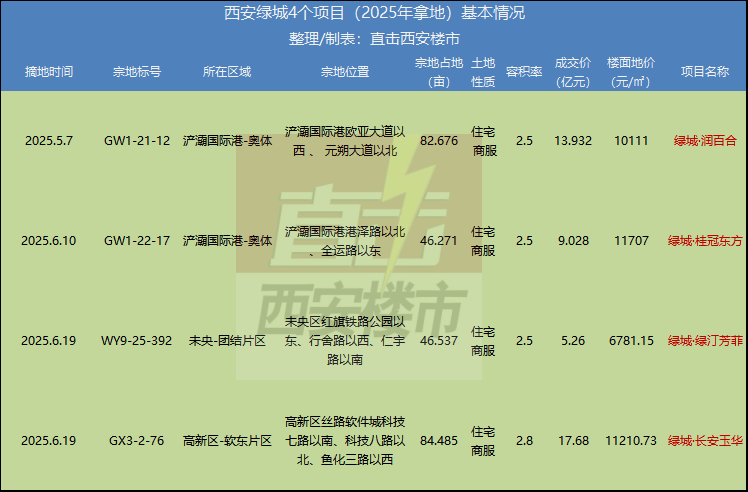Select area value 82.676
This screenshot has width=748, height=492.
pos(439,141)
